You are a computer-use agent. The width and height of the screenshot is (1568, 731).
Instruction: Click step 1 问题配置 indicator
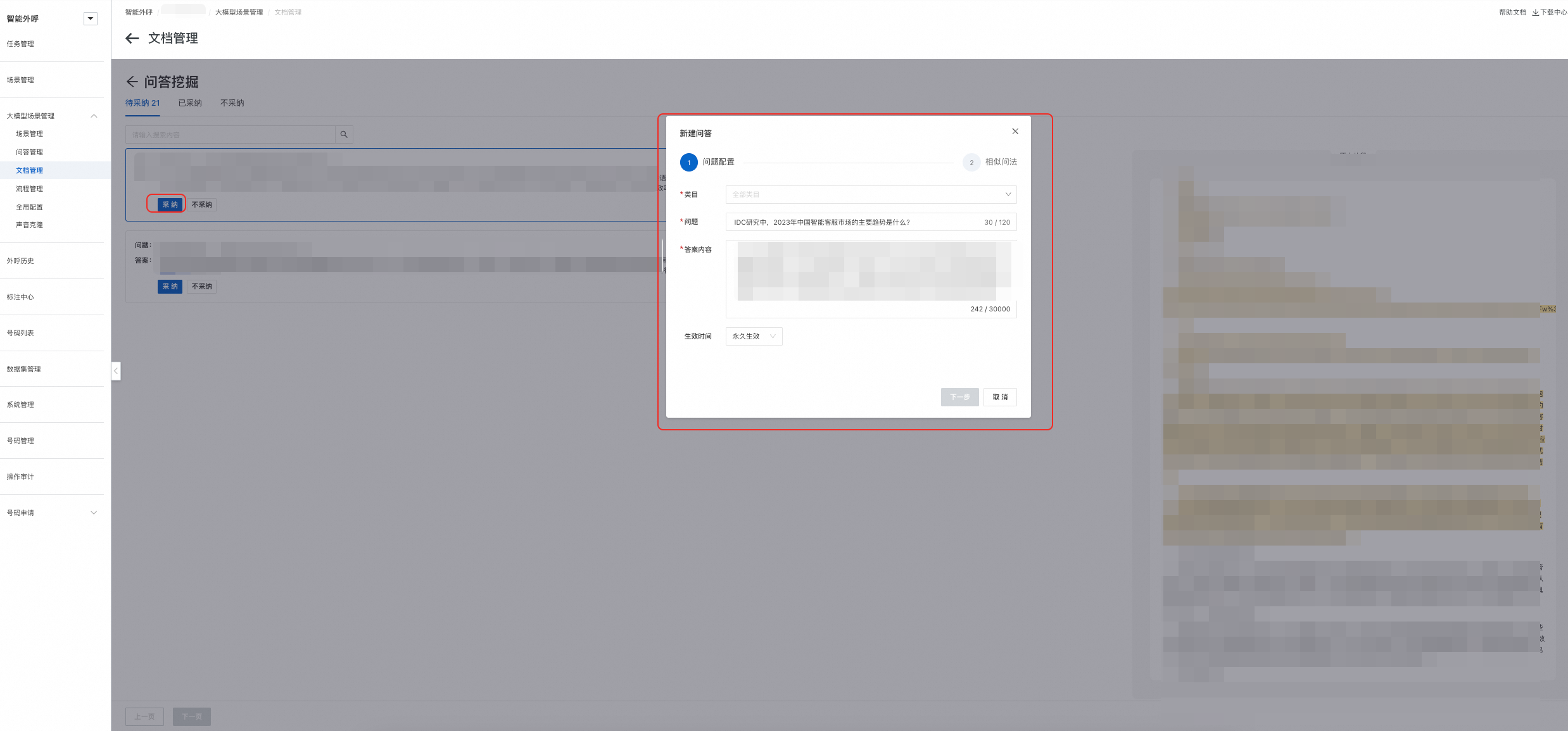[x=707, y=163]
